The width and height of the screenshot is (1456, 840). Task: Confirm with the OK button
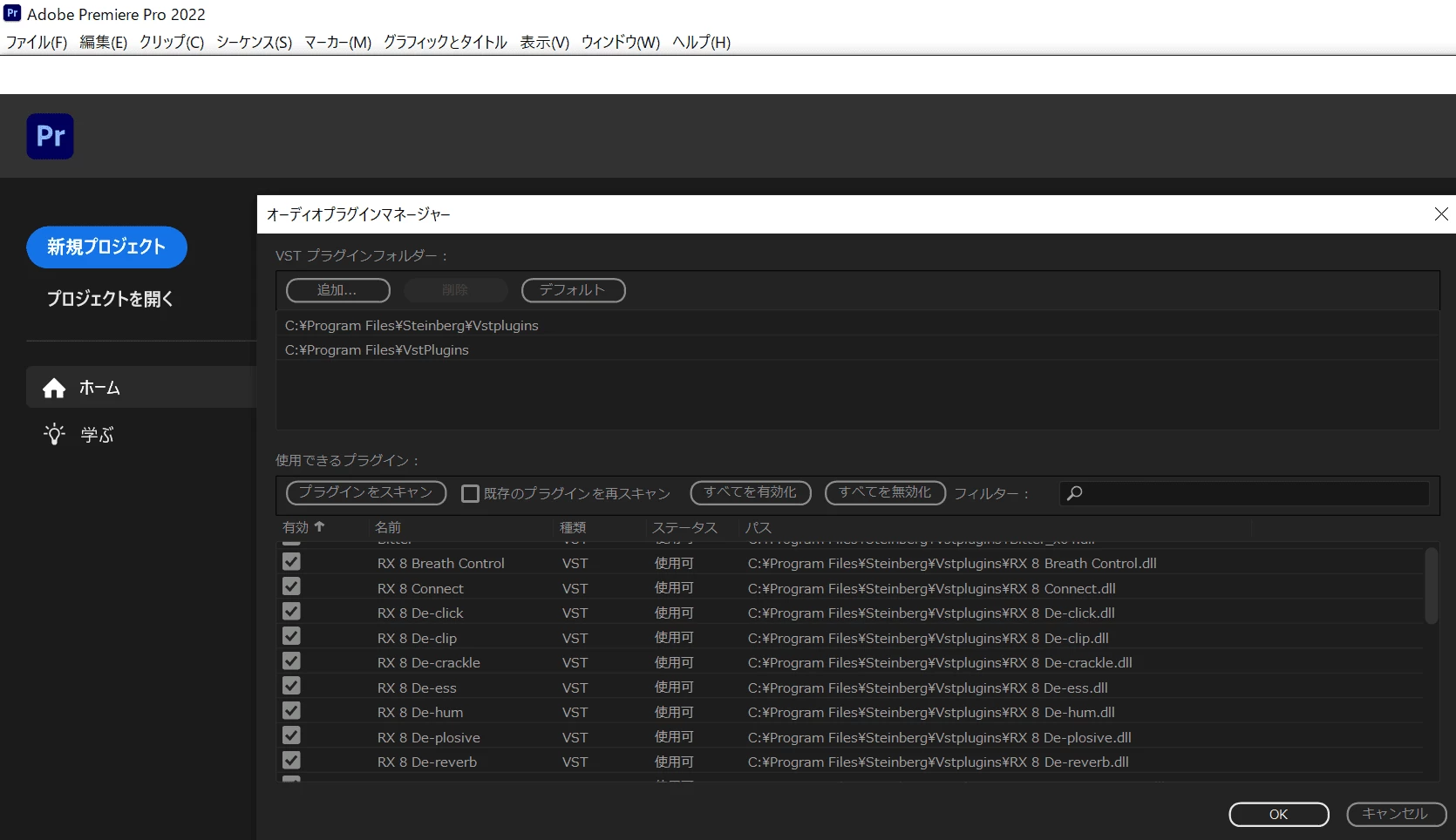coord(1278,814)
